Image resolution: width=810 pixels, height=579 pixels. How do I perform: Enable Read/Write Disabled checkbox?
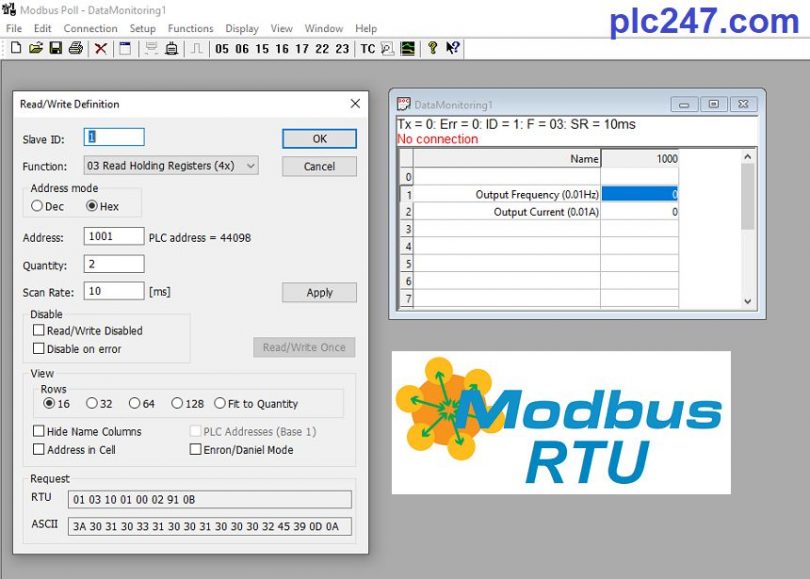point(39,330)
